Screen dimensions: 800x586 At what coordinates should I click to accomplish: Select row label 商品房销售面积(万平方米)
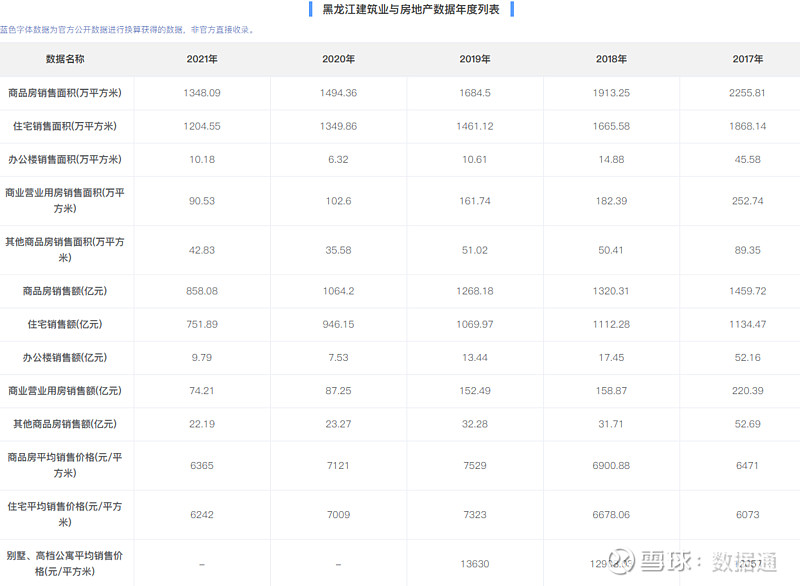(65, 93)
